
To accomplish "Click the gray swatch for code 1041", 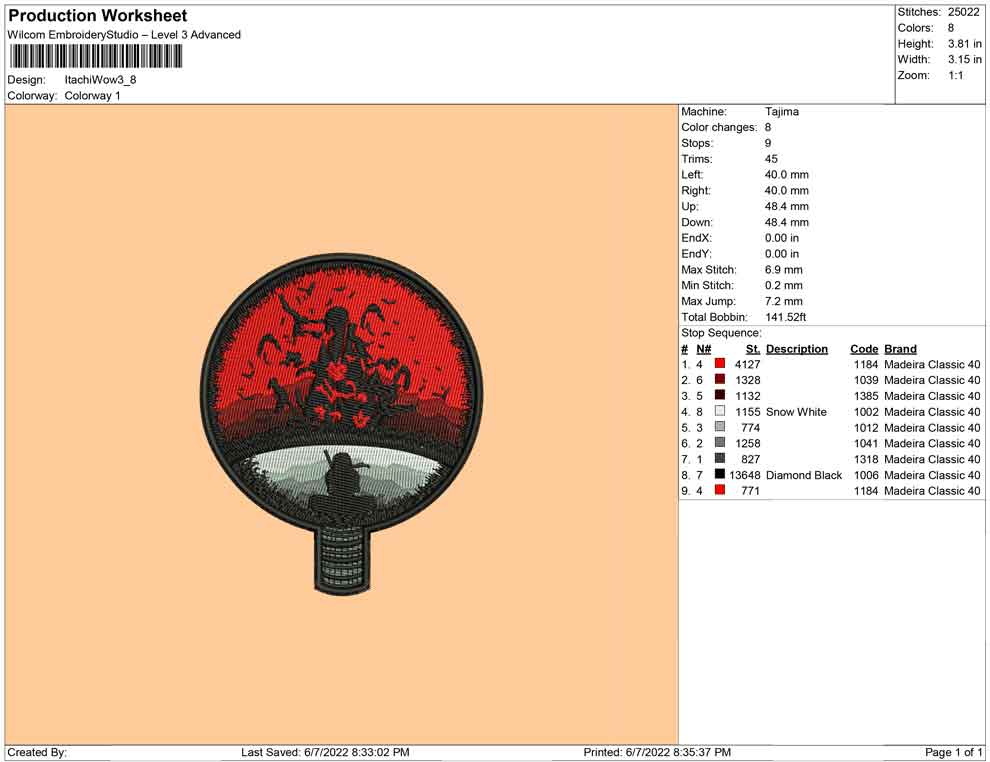I will [x=720, y=443].
